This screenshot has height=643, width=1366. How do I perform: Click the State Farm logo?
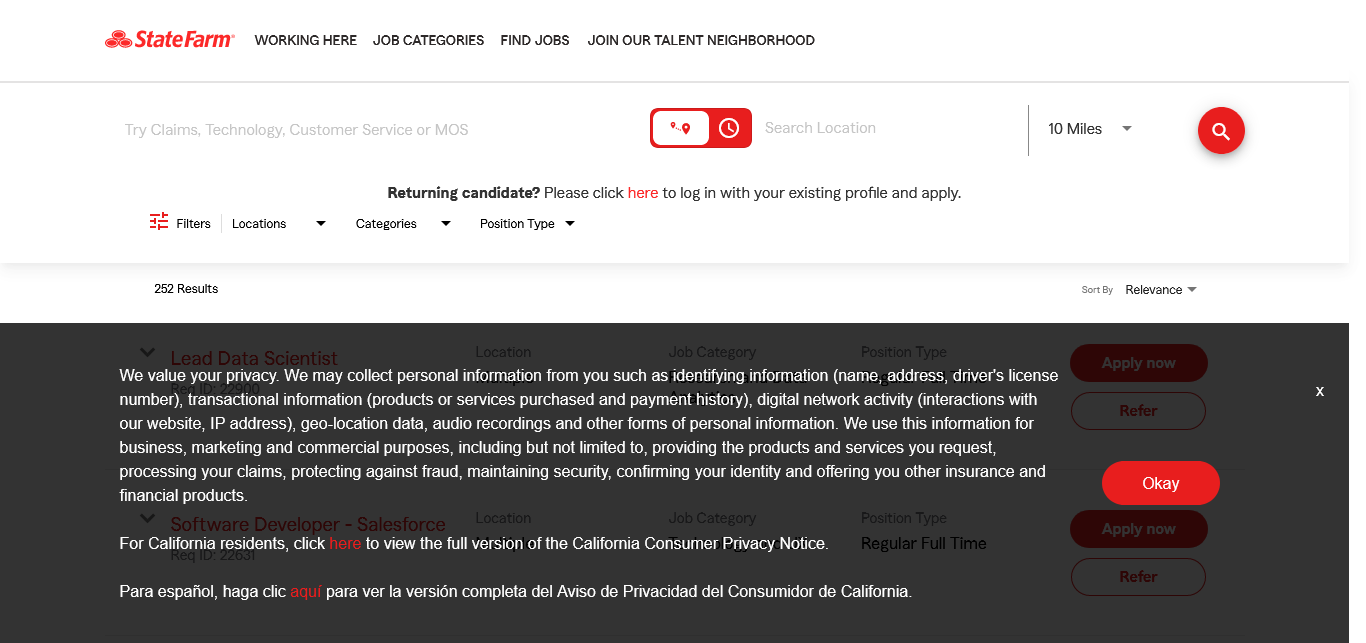click(170, 40)
